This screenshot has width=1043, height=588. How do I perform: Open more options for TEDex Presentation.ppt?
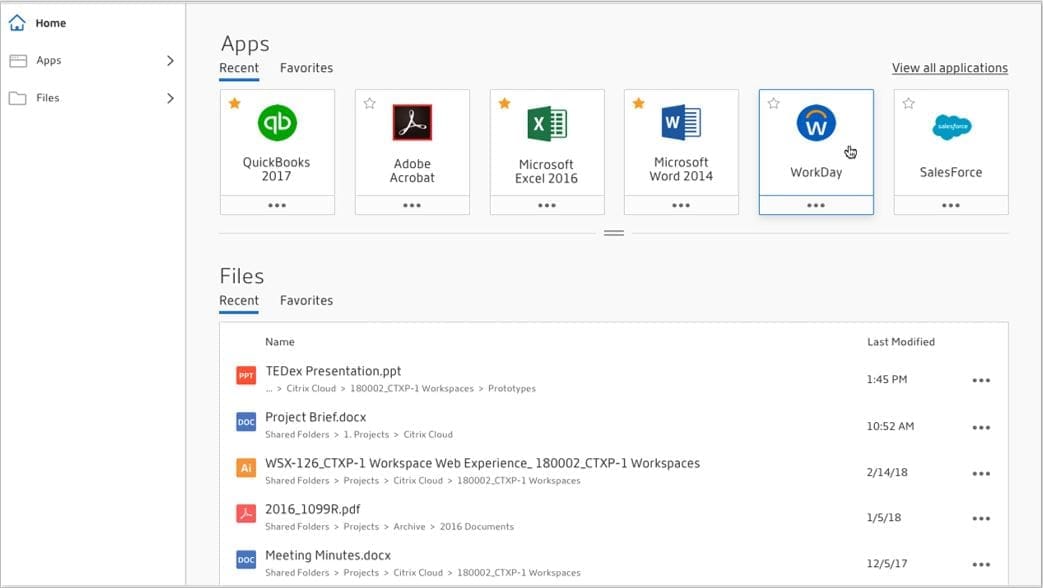coord(981,380)
